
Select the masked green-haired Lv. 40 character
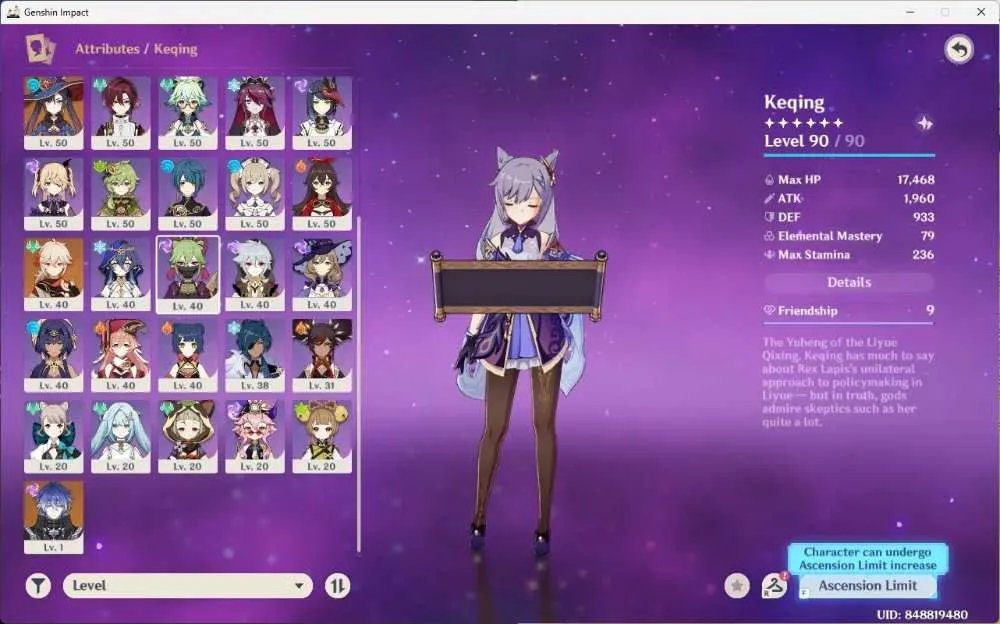click(x=188, y=275)
